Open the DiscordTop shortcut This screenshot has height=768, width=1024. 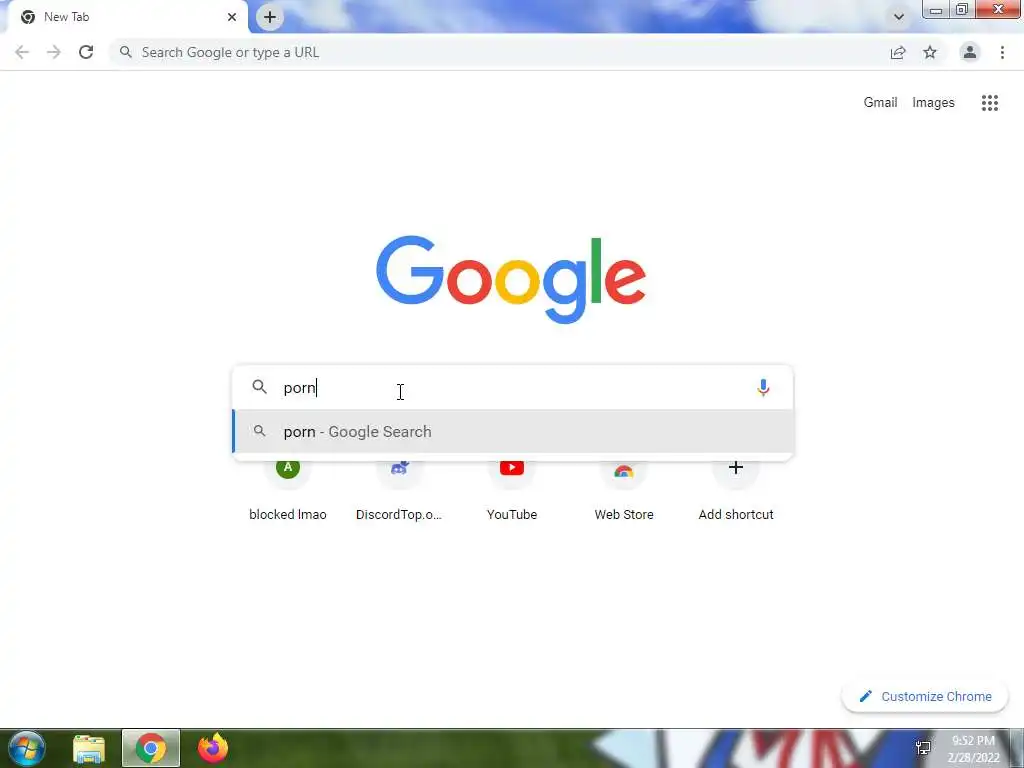tap(399, 490)
